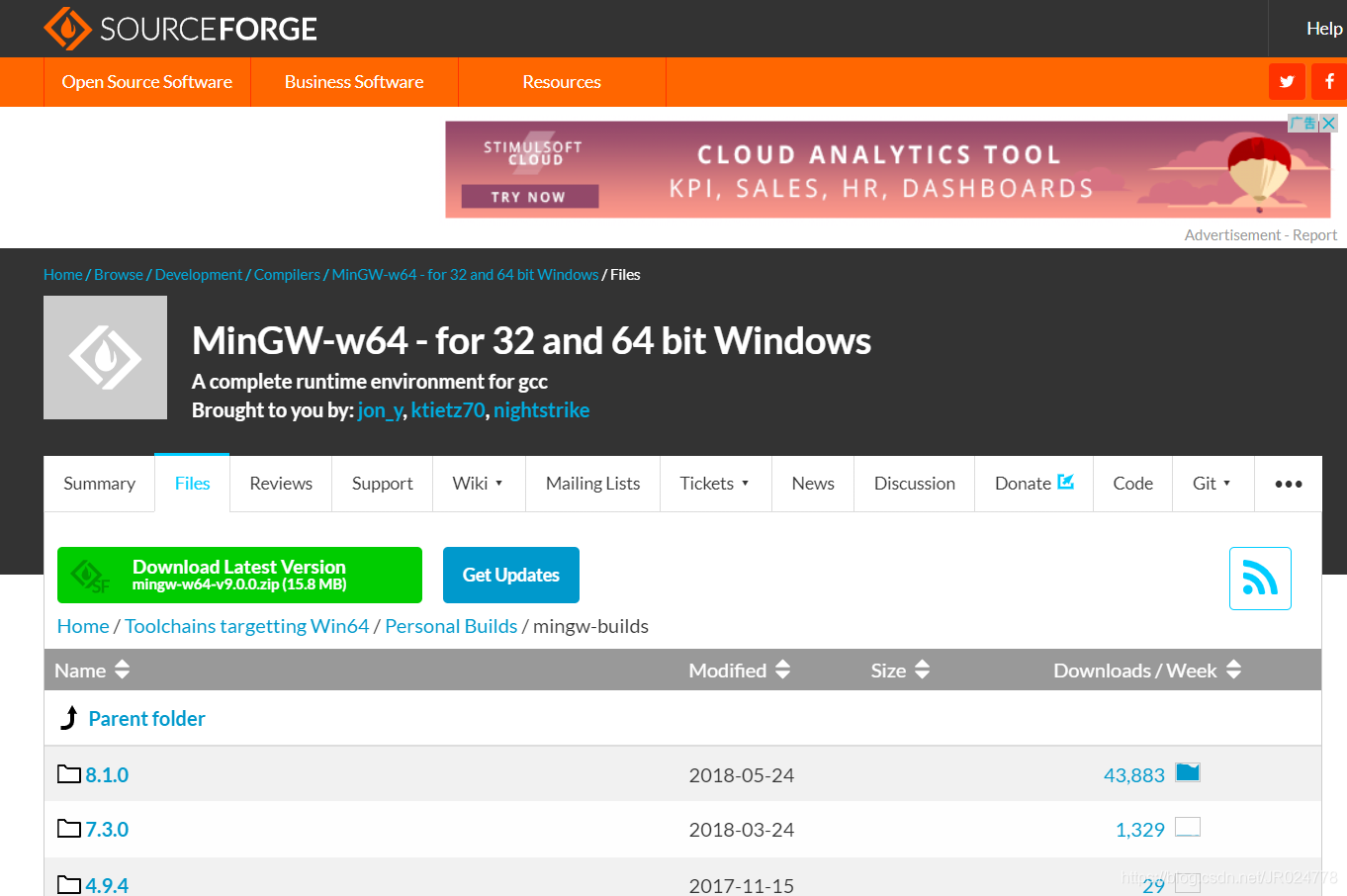Open the Open Source Software menu
The image size is (1347, 896).
[x=147, y=82]
